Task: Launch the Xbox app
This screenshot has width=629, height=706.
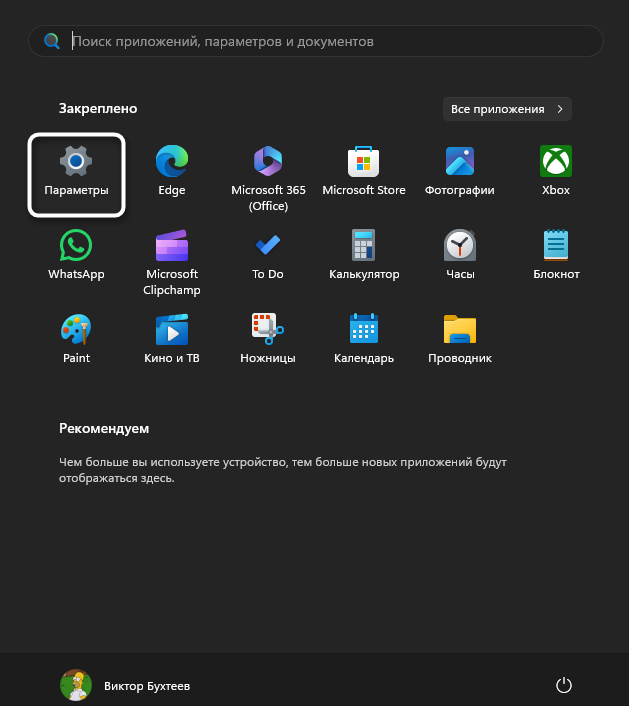Action: click(x=556, y=171)
